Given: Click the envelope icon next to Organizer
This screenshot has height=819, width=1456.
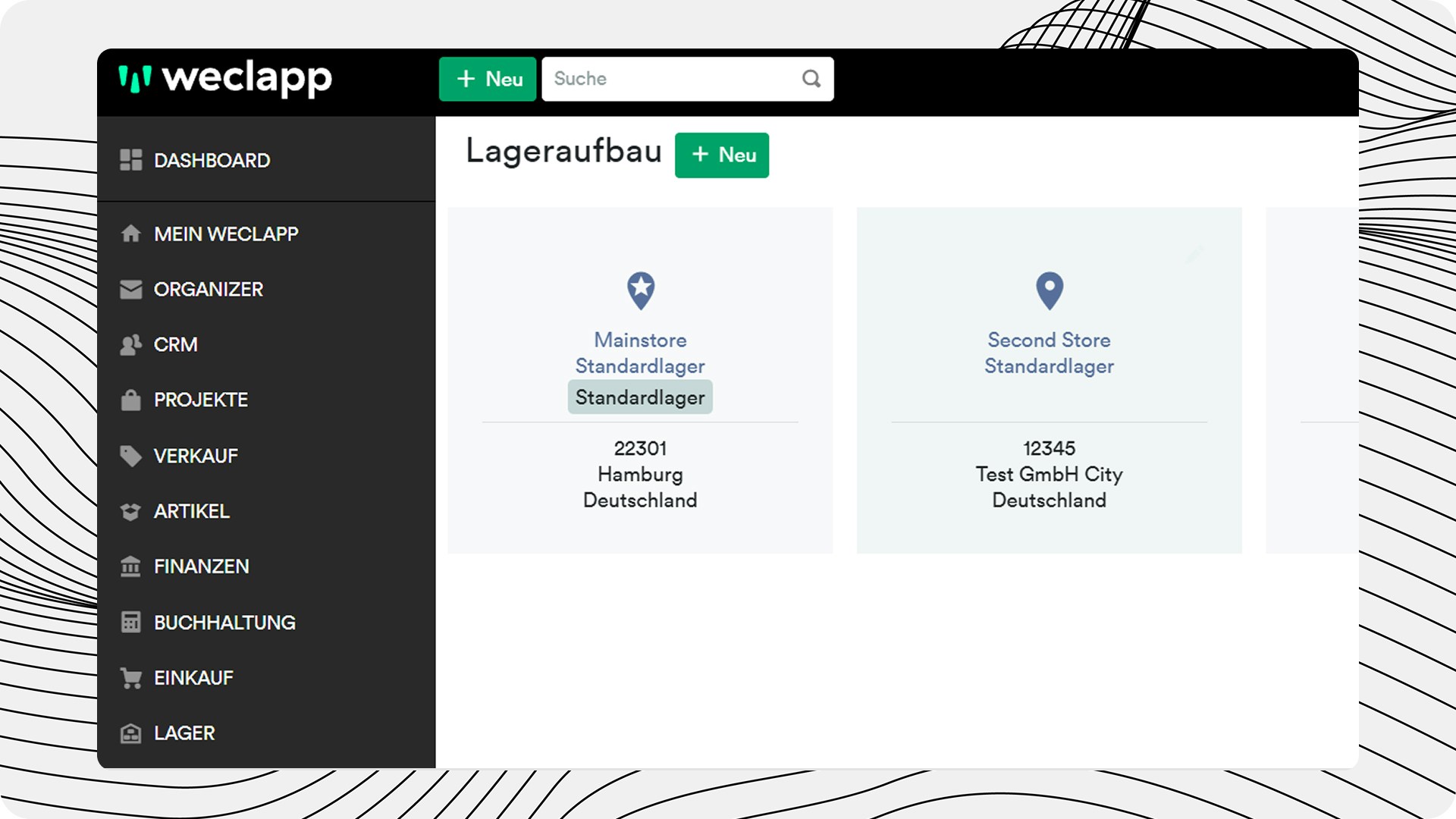Looking at the screenshot, I should [130, 289].
